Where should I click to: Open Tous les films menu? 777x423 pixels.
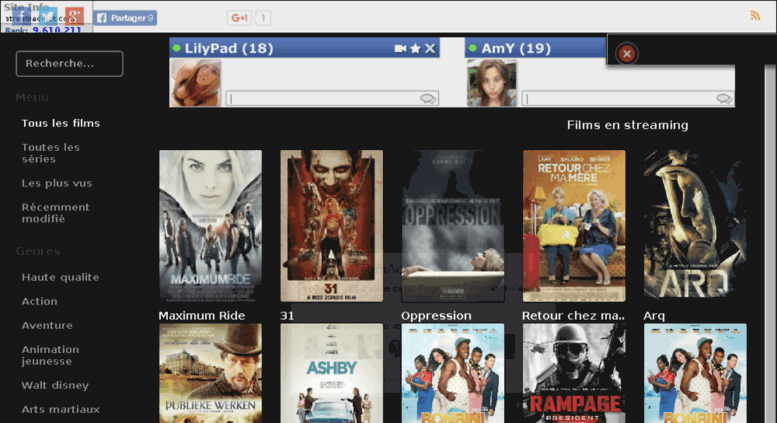pos(60,123)
